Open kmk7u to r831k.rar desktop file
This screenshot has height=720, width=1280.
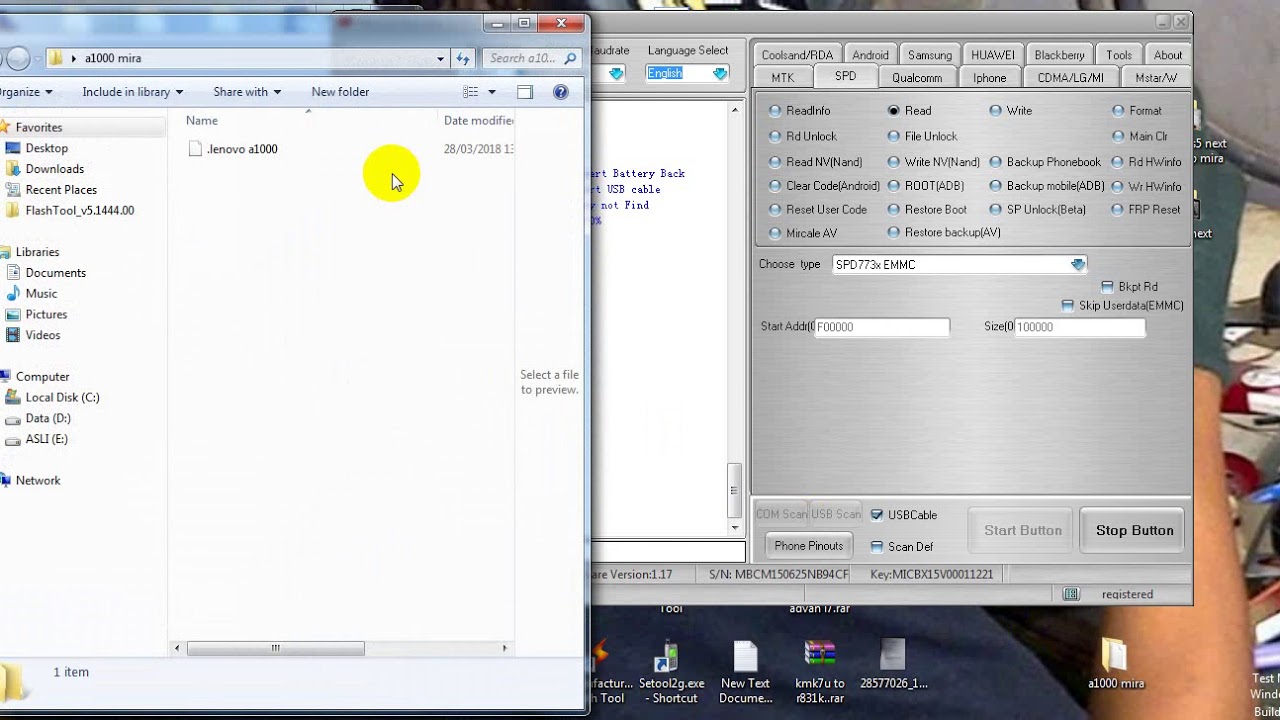[x=820, y=672]
